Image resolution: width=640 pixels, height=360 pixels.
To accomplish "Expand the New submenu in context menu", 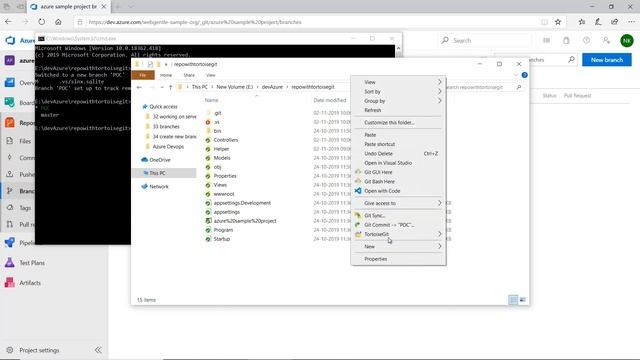I will click(x=398, y=247).
